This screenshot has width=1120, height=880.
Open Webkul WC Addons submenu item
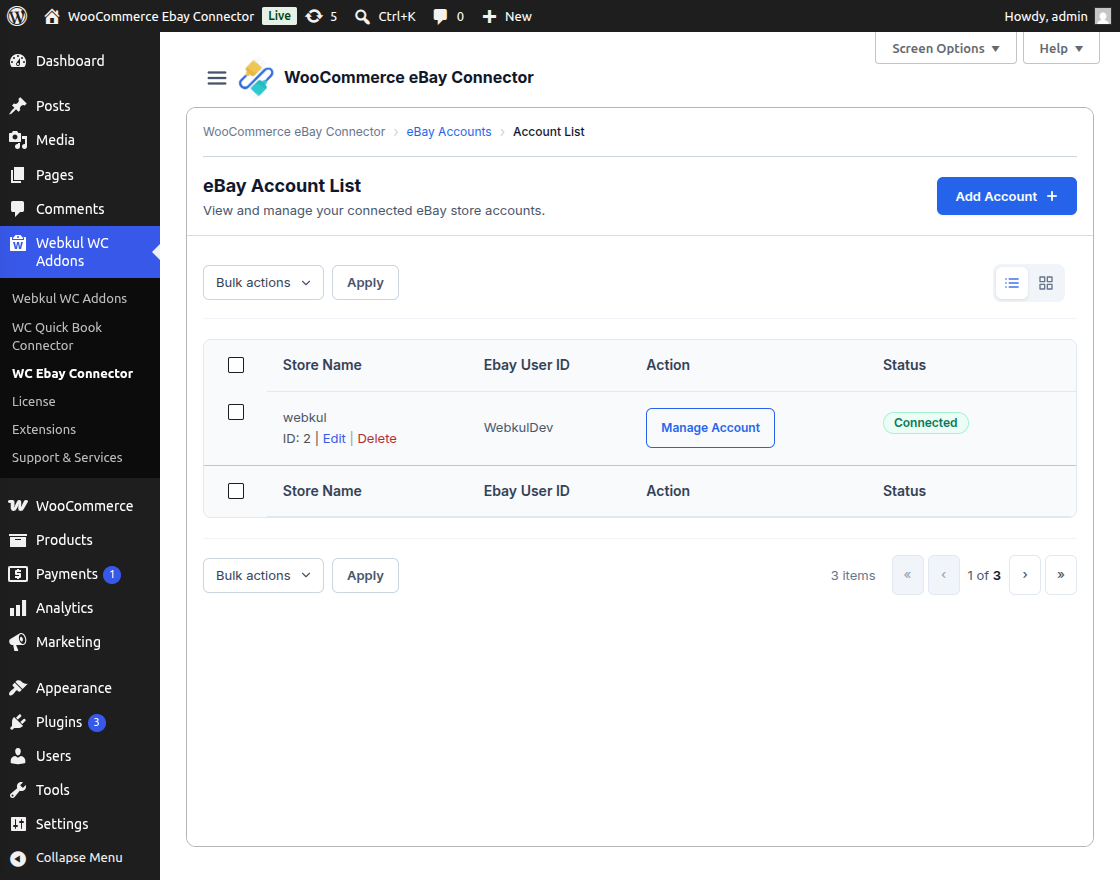click(69, 299)
